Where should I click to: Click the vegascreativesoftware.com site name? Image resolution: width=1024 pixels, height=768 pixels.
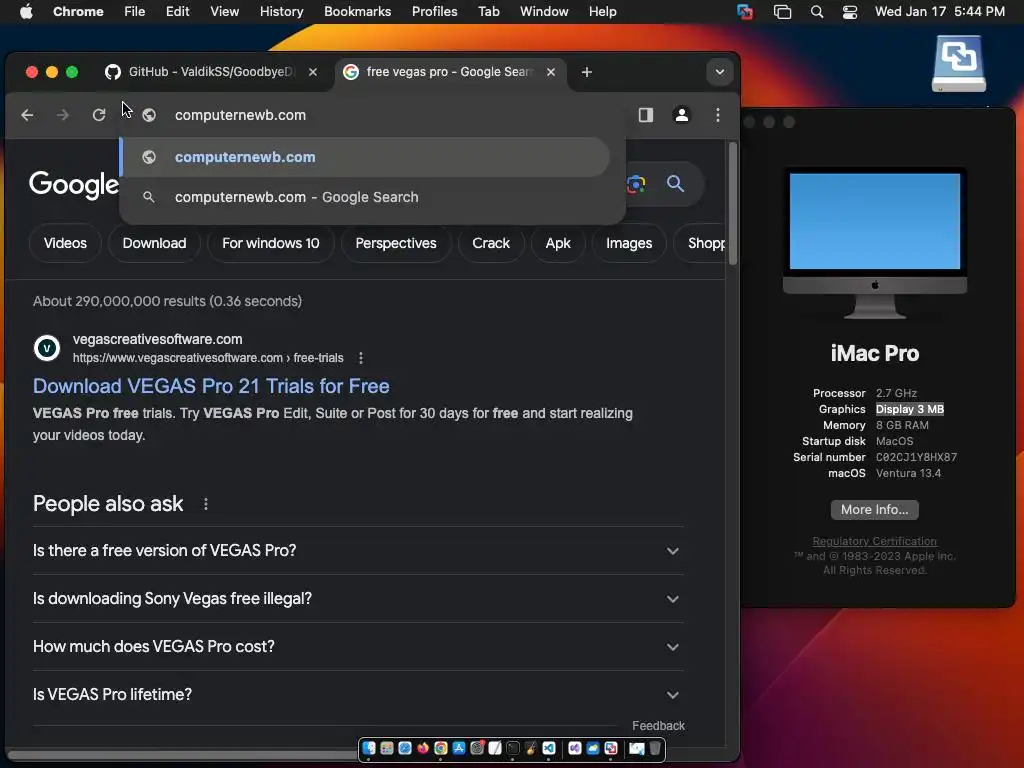point(157,339)
